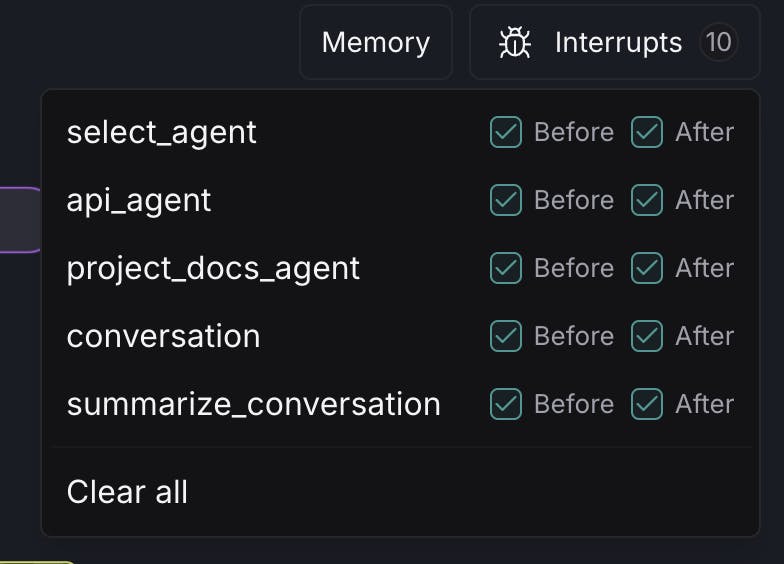Uncheck Before for select_agent
Image resolution: width=784 pixels, height=564 pixels.
(506, 132)
